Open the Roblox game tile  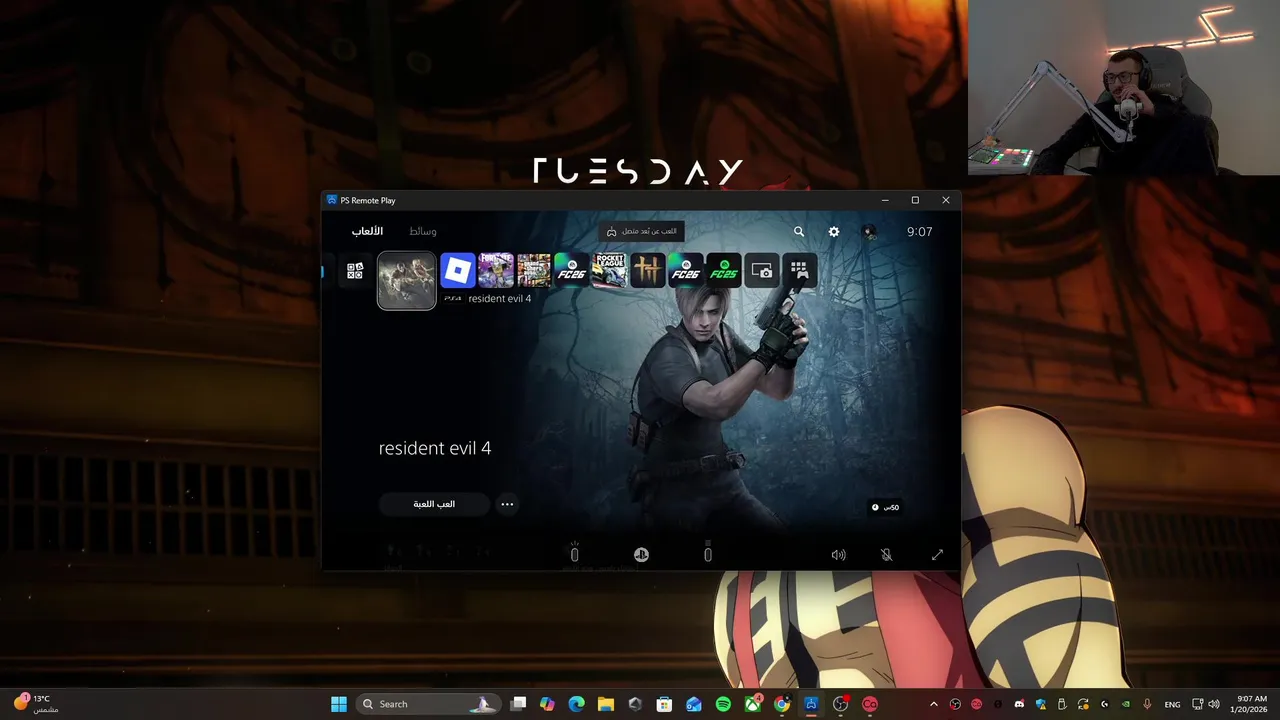(457, 271)
